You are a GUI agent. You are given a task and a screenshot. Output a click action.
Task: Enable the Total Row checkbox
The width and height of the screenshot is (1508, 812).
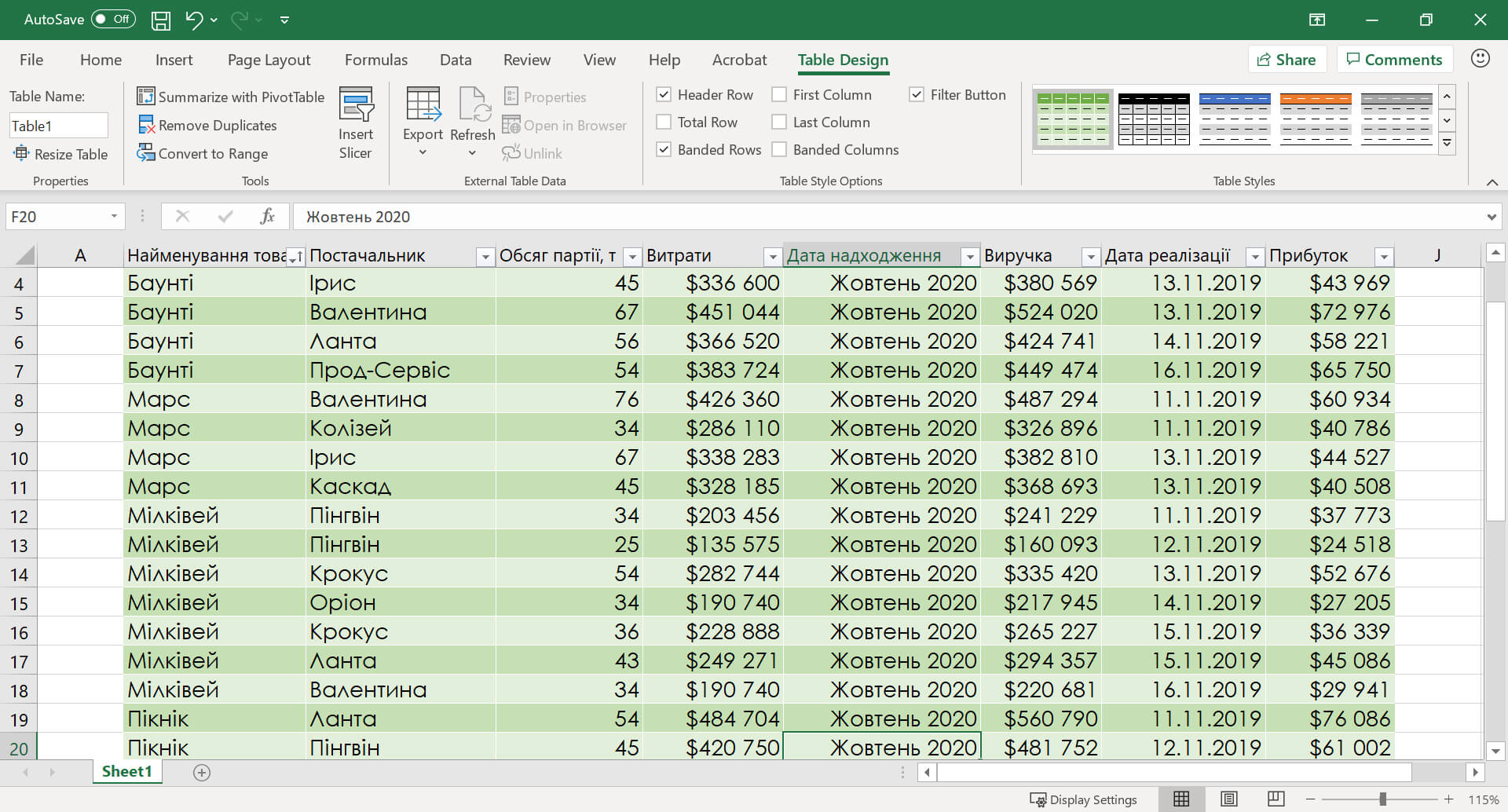(x=664, y=123)
